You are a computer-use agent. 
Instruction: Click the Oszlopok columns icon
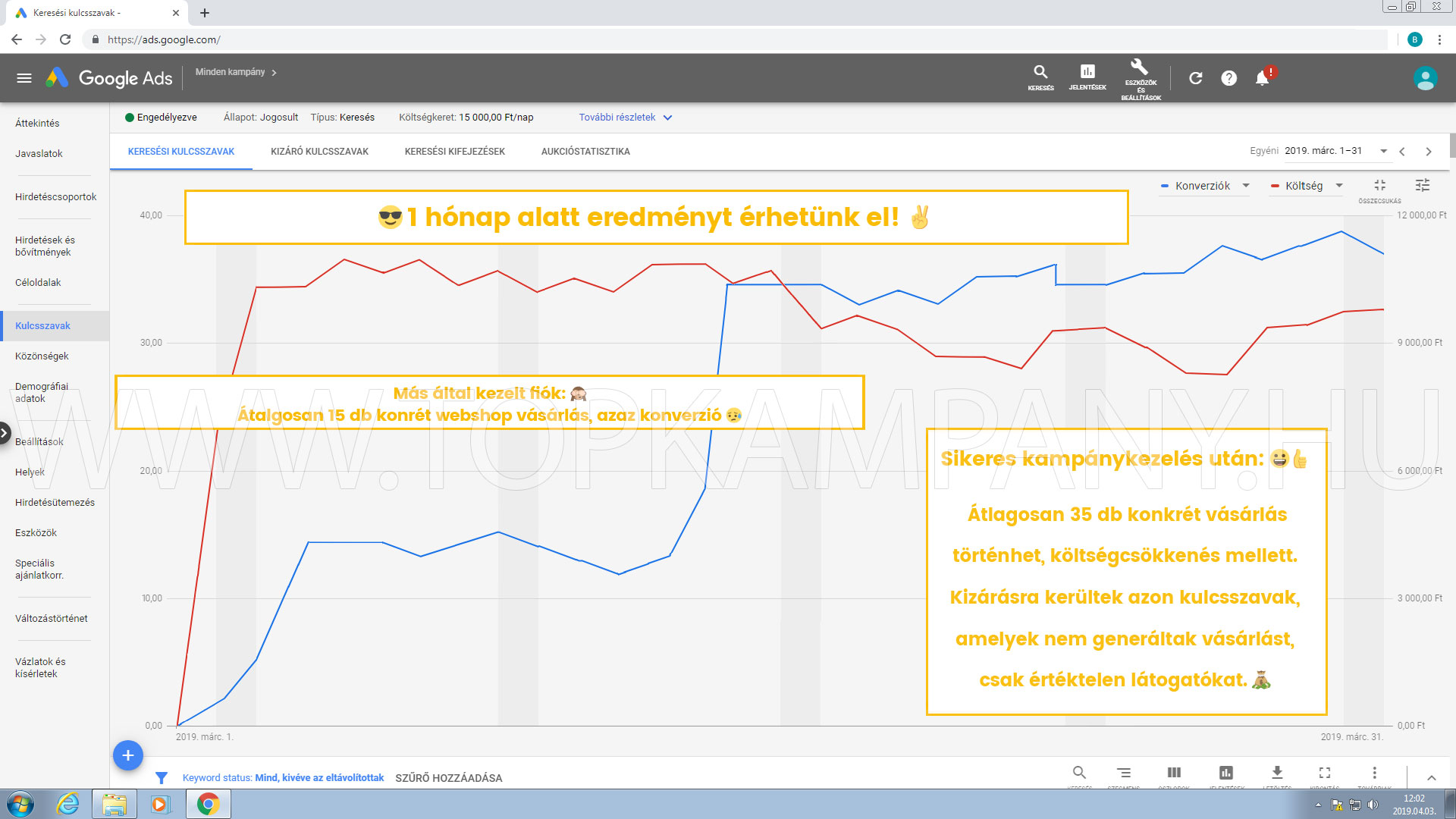(1174, 773)
